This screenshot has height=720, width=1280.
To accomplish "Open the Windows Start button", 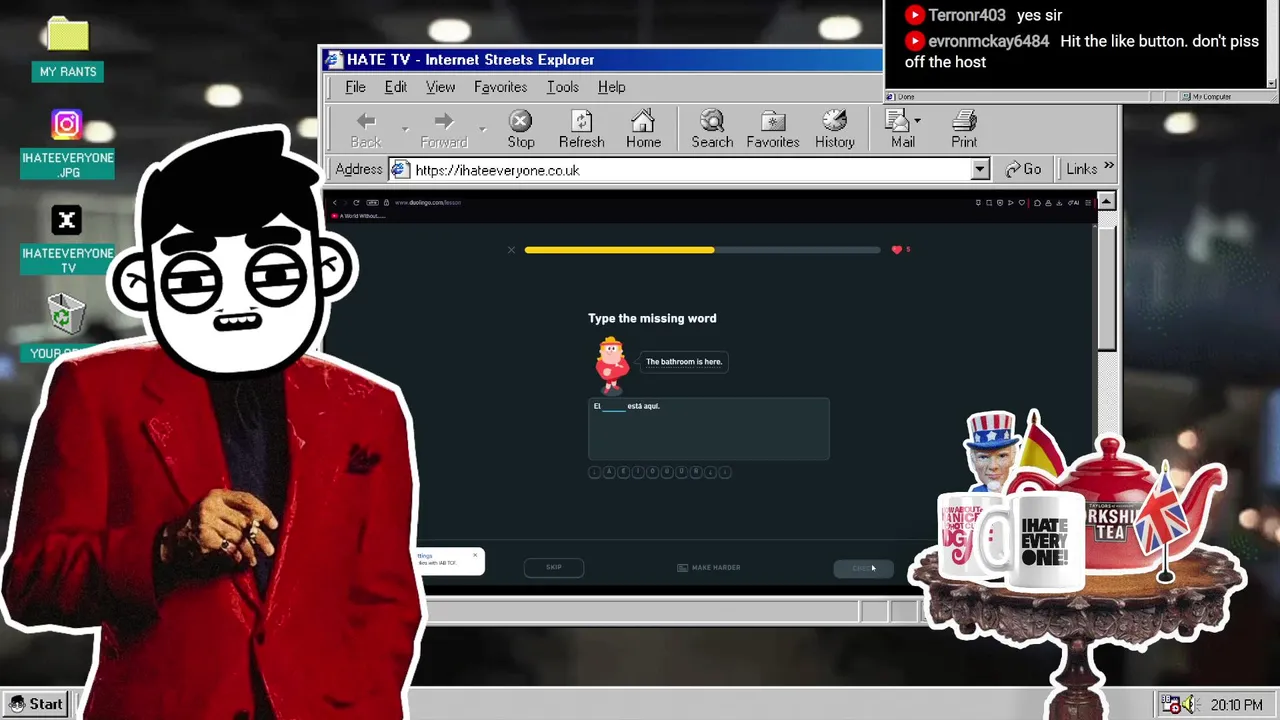I will [x=37, y=704].
